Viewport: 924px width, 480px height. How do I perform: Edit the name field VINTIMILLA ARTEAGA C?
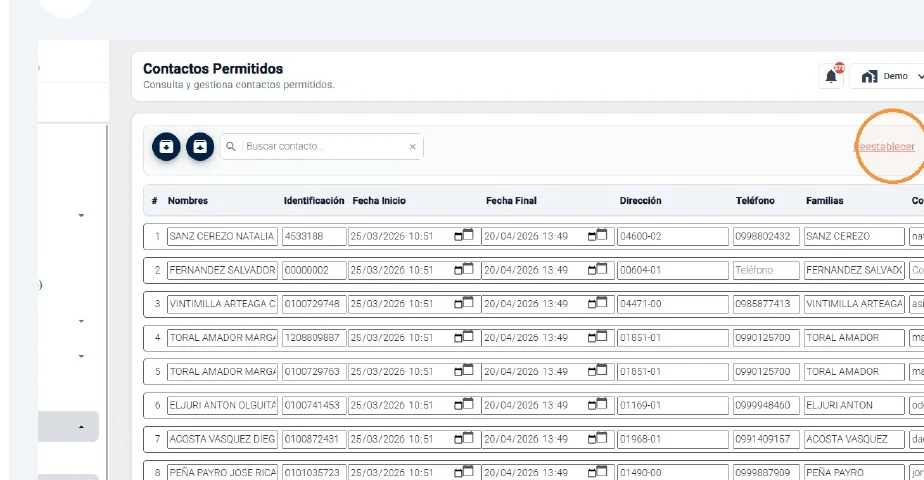(222, 304)
